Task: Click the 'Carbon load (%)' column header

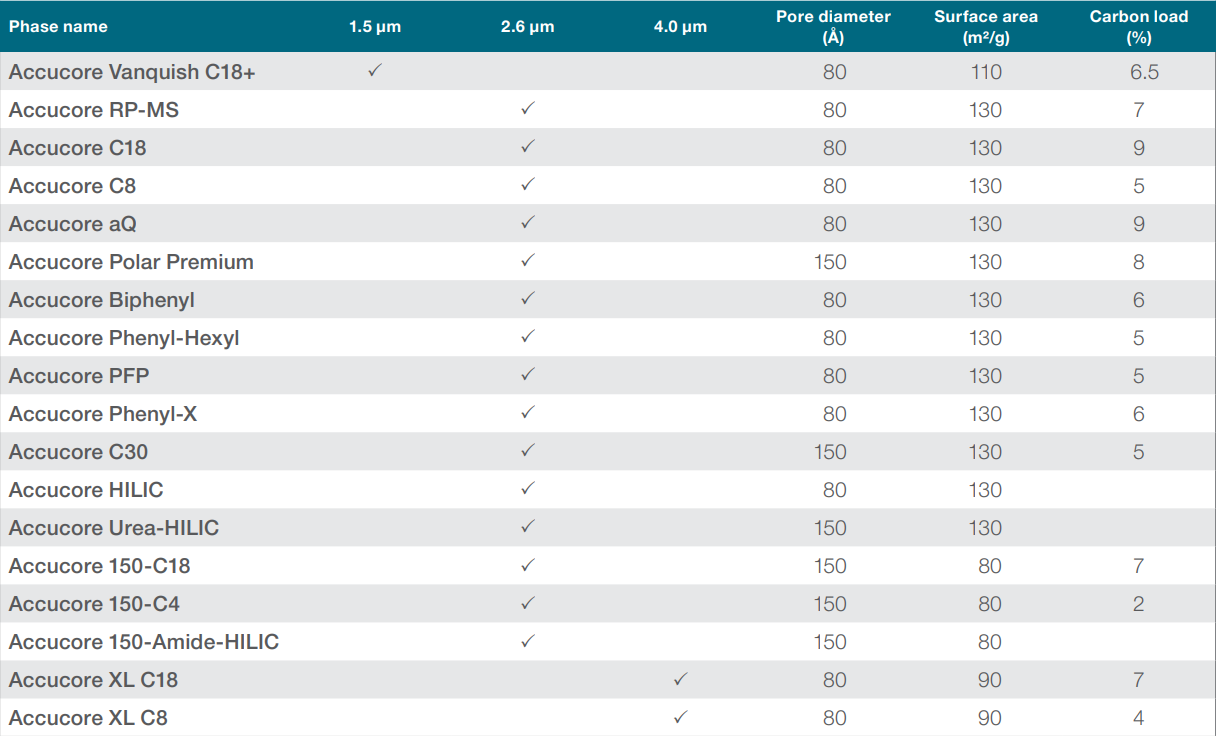Action: [x=1139, y=27]
